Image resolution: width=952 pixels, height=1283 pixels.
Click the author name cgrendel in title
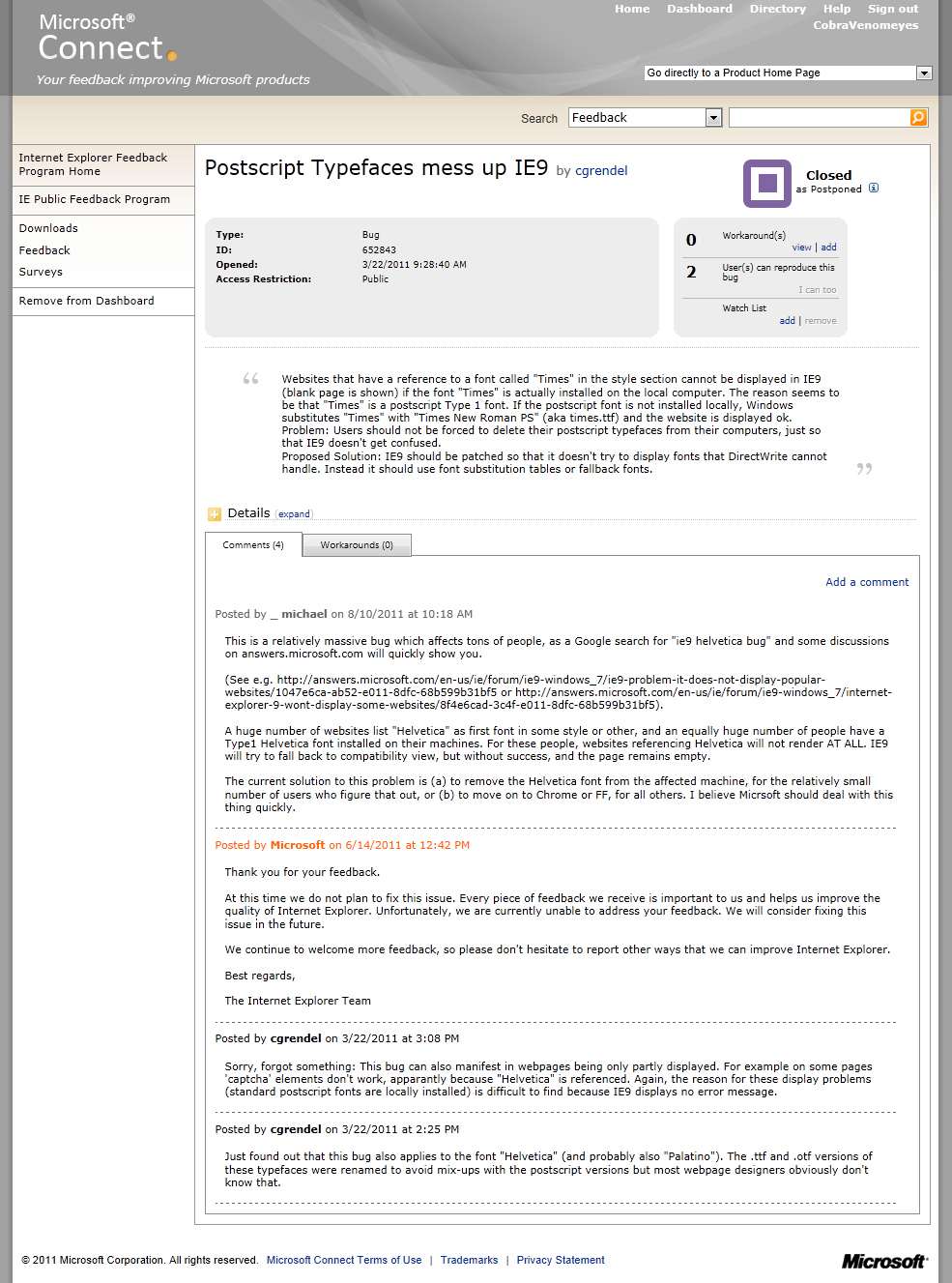pyautogui.click(x=601, y=171)
